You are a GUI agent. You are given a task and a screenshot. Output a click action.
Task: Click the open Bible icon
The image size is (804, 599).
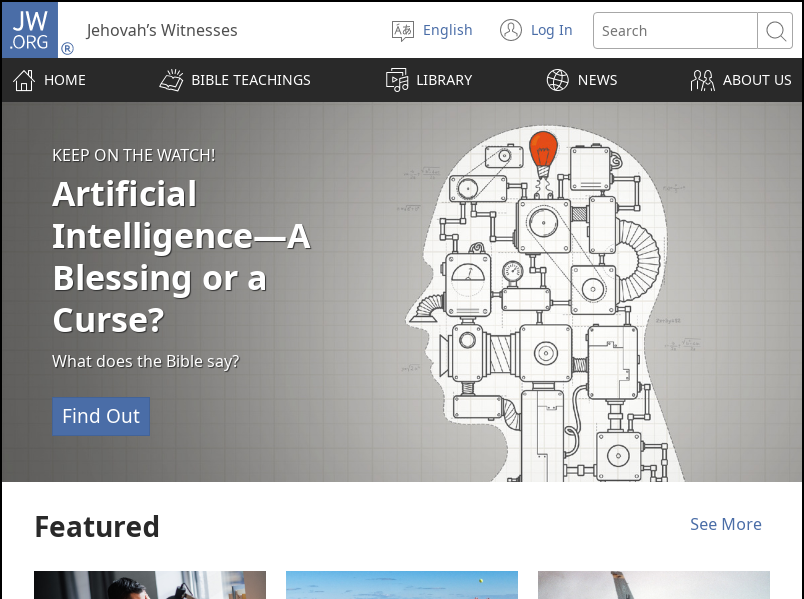tap(171, 80)
